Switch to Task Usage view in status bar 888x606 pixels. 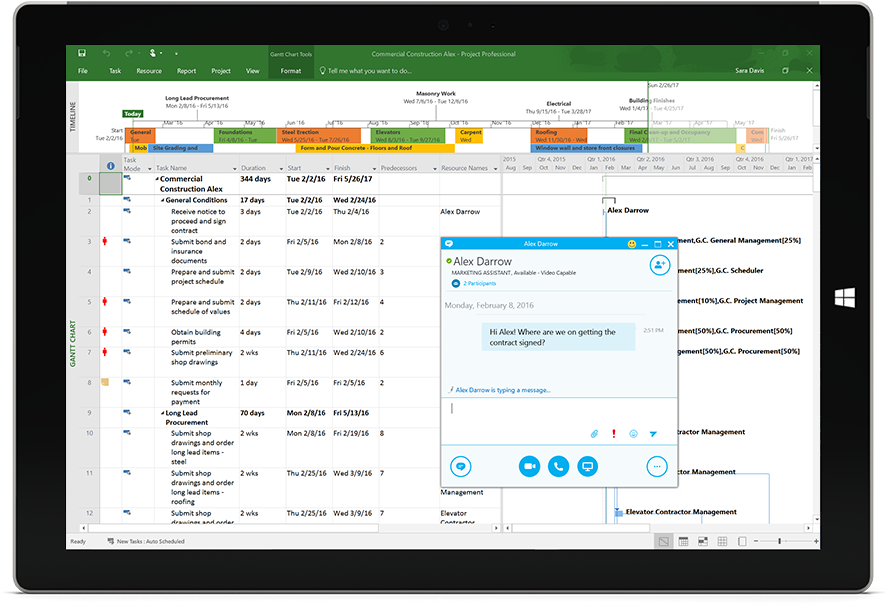(684, 542)
